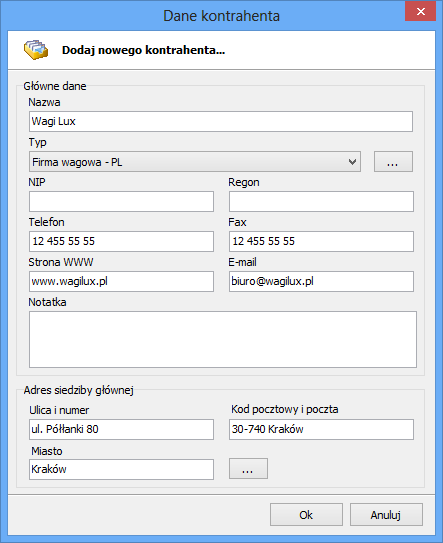Screen dimensions: 443x543
Task: Open the ellipsis button beside Miasto
Action: 248,469
